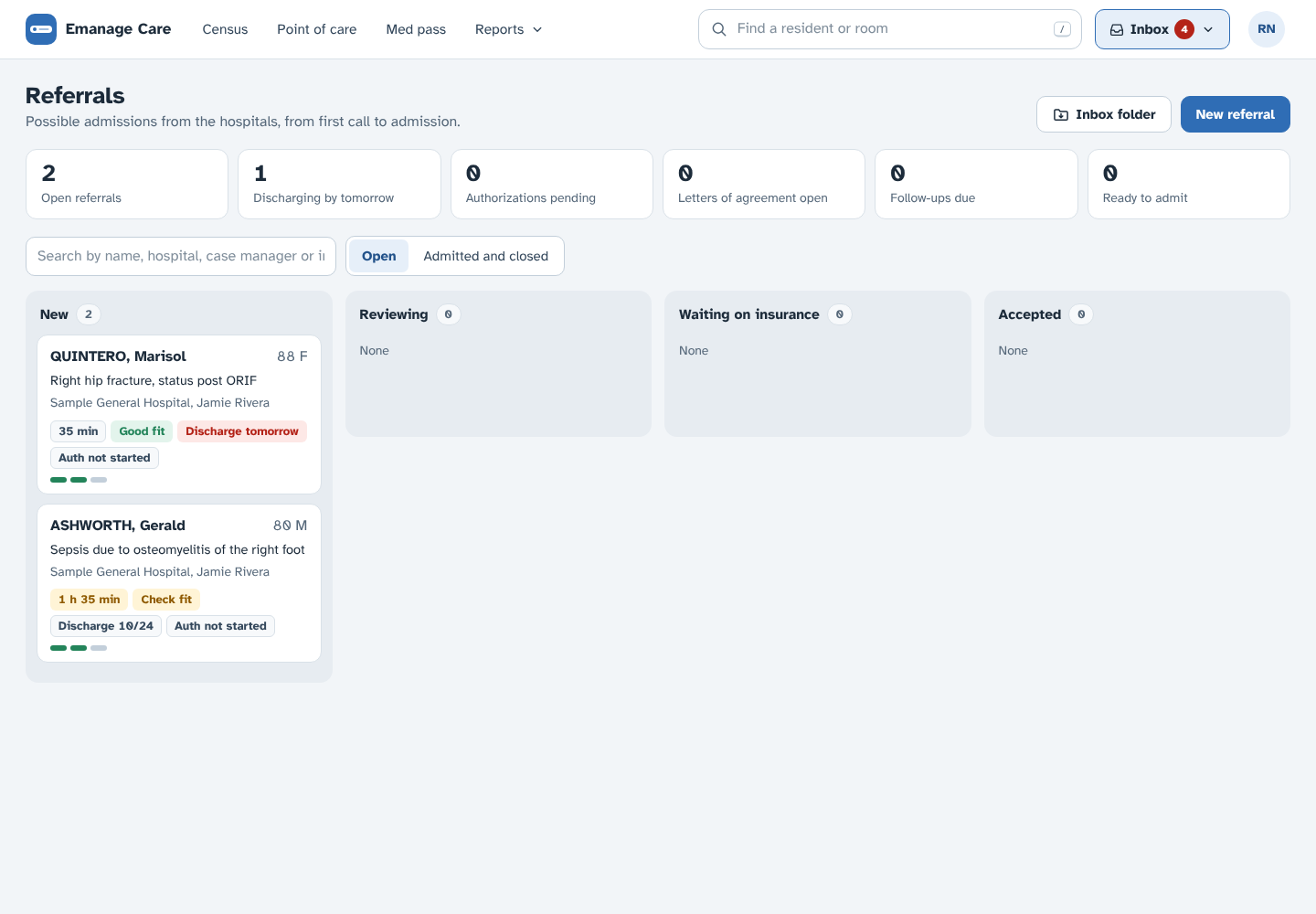Click the Discharge tomorrow tag
The height and width of the screenshot is (914, 1316).
[242, 431]
